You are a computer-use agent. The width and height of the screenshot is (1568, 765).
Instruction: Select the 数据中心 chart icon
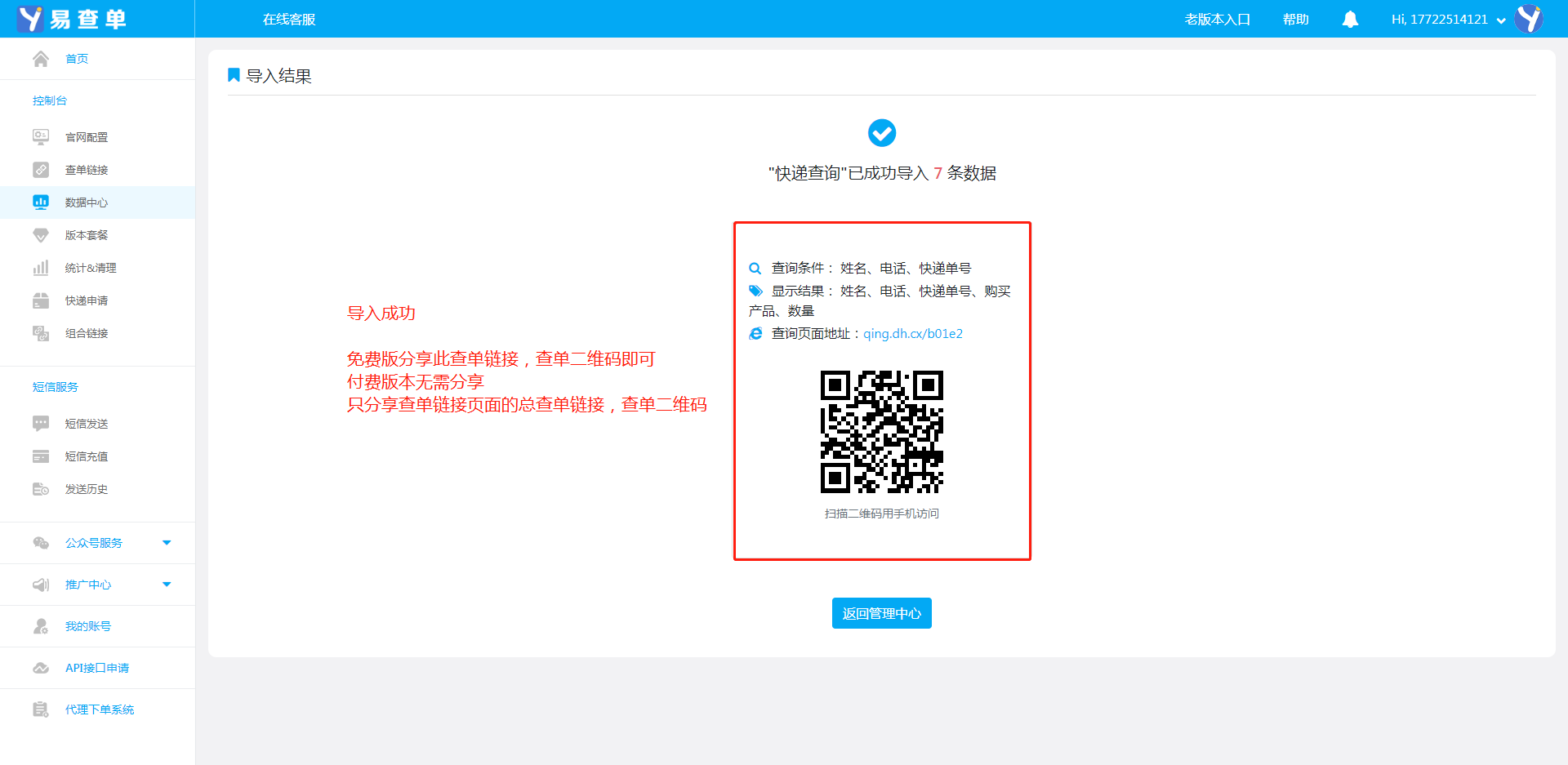(41, 202)
